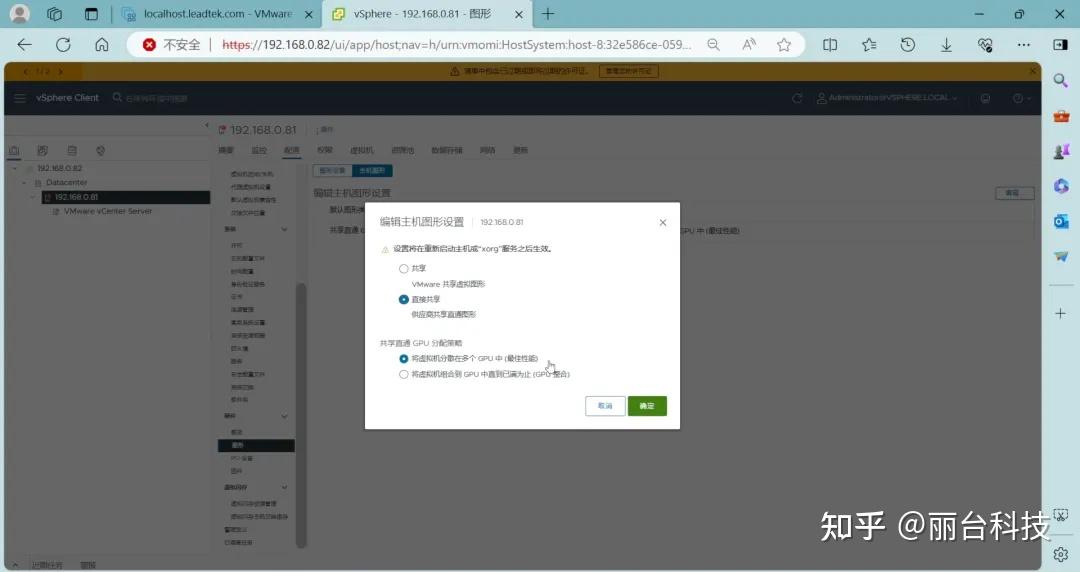Go to browser home page
Screen dimensions: 1080x572
[x=102, y=45]
